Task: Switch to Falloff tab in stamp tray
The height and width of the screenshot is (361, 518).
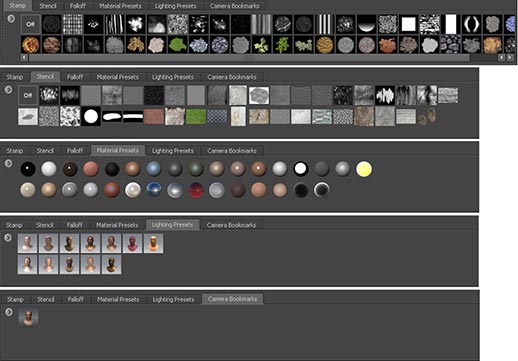Action: (x=78, y=6)
